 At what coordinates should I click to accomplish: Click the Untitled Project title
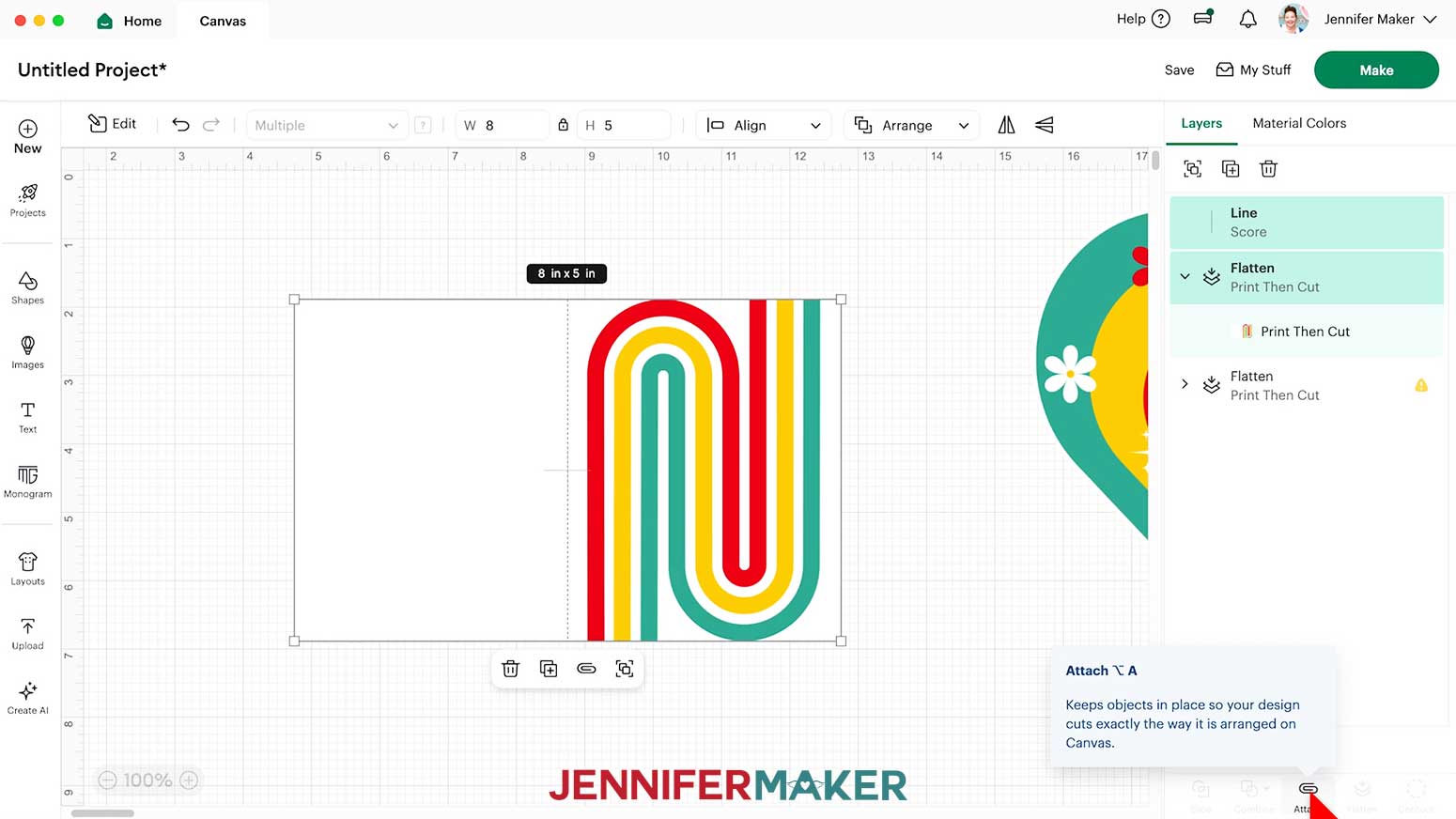pyautogui.click(x=92, y=70)
